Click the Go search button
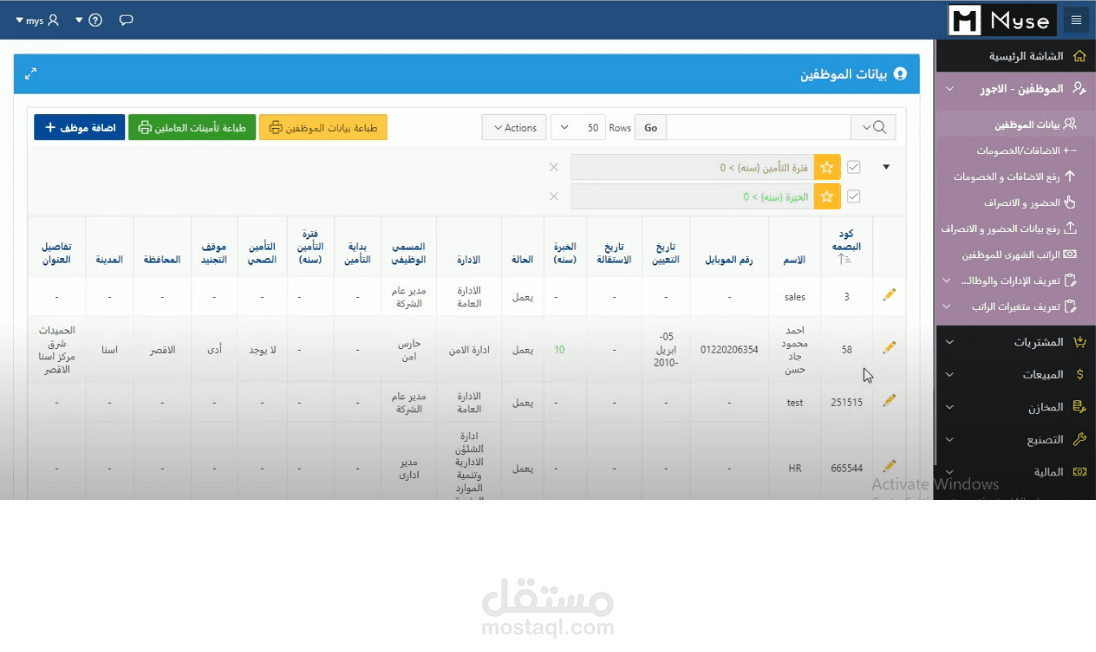1096x652 pixels. (x=651, y=127)
